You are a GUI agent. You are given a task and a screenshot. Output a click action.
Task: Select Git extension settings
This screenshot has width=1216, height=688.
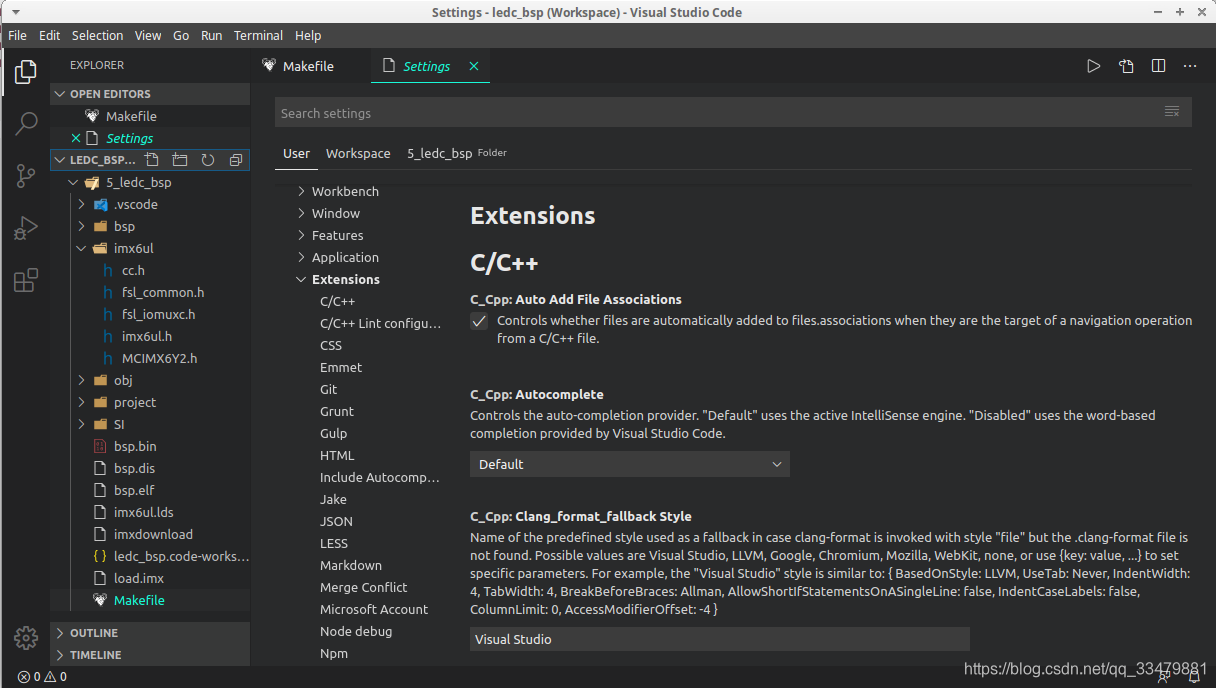[x=328, y=389]
